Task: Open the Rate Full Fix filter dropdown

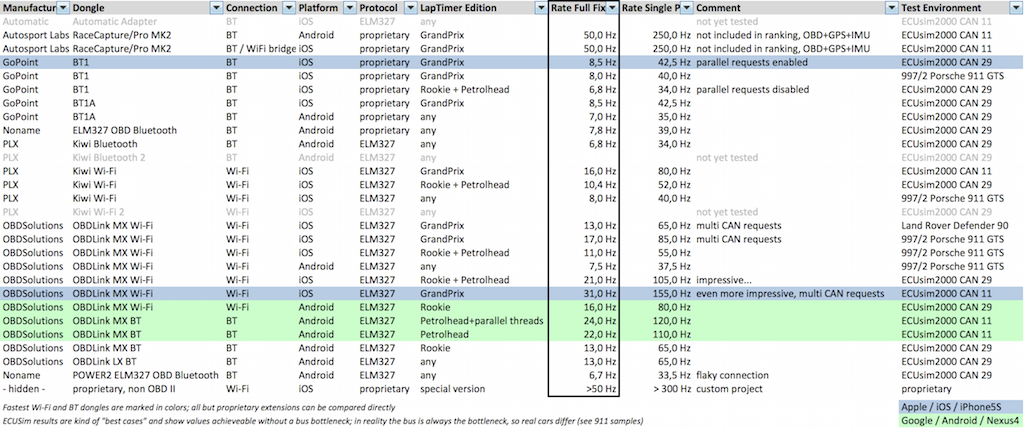Action: [611, 8]
